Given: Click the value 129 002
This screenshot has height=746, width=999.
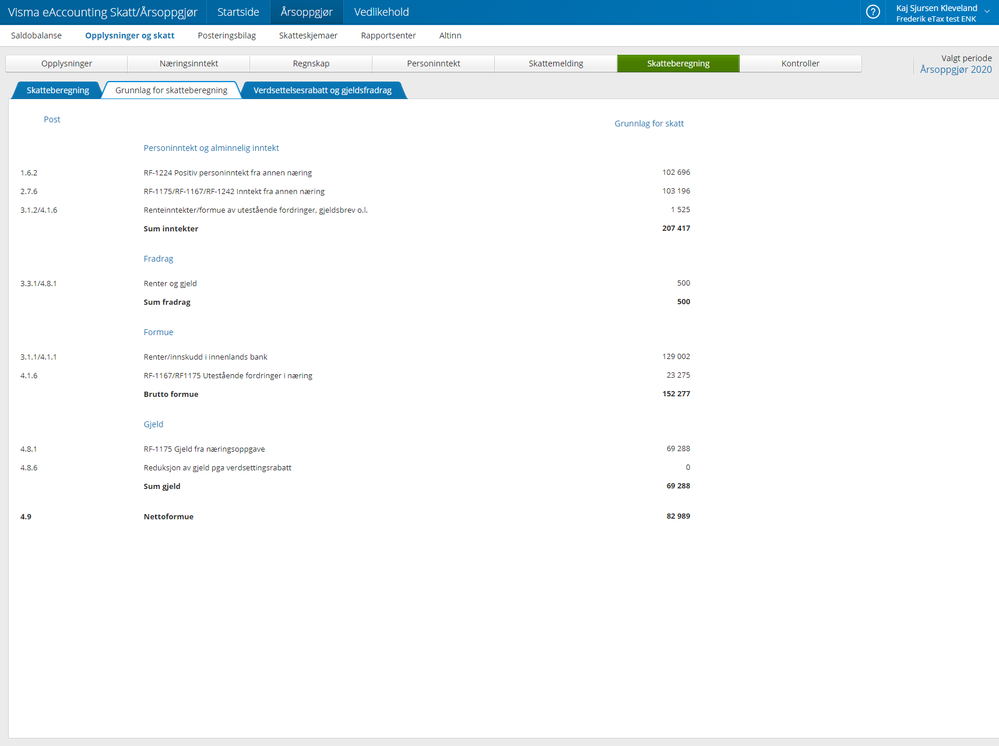Looking at the screenshot, I should (x=676, y=356).
